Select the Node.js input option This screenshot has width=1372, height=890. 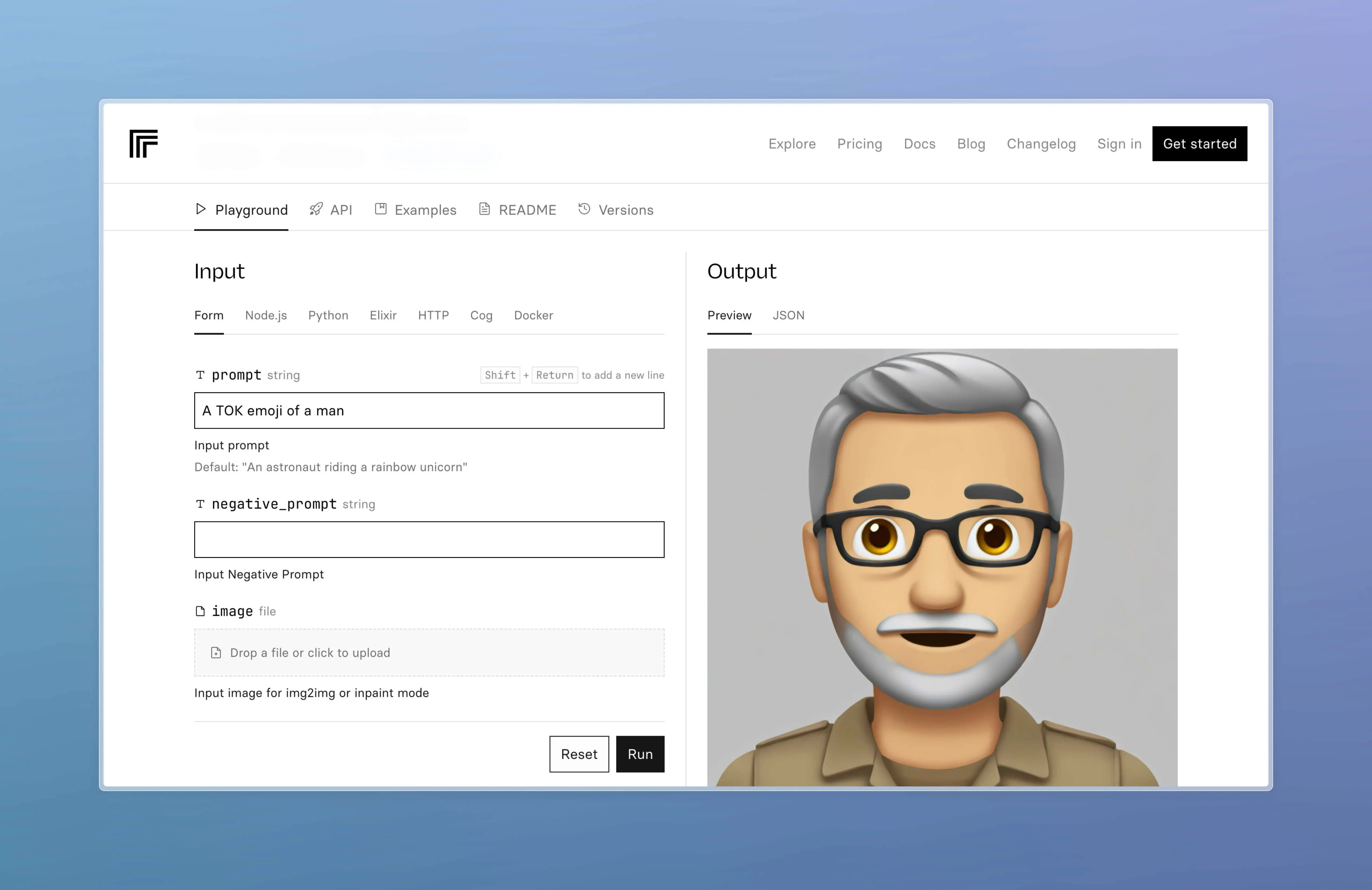(x=265, y=314)
